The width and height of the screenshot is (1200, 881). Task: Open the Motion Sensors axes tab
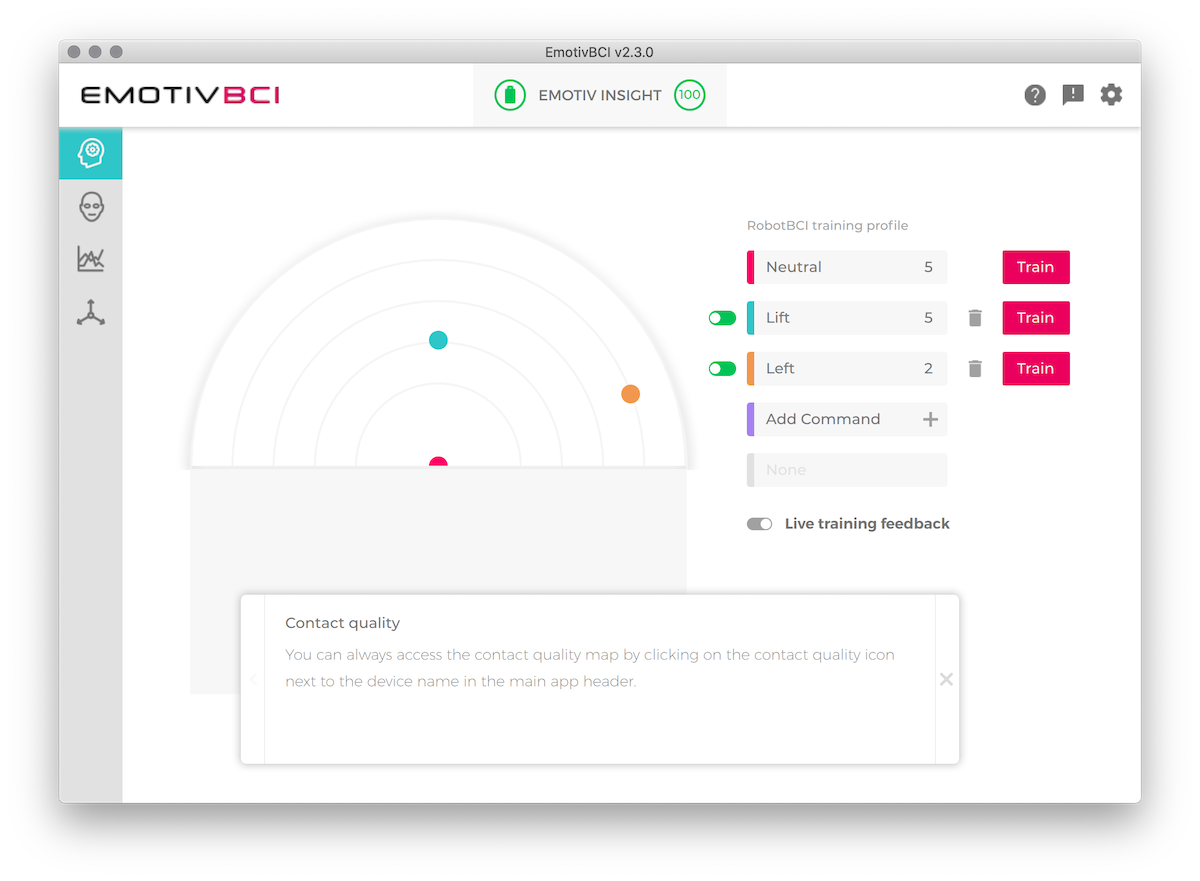pyautogui.click(x=91, y=313)
